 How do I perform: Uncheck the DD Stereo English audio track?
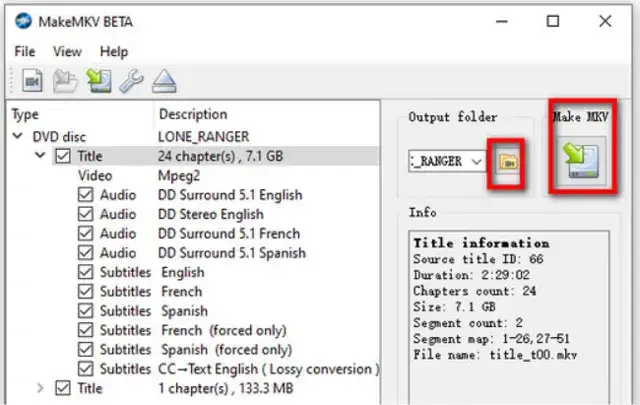click(85, 214)
